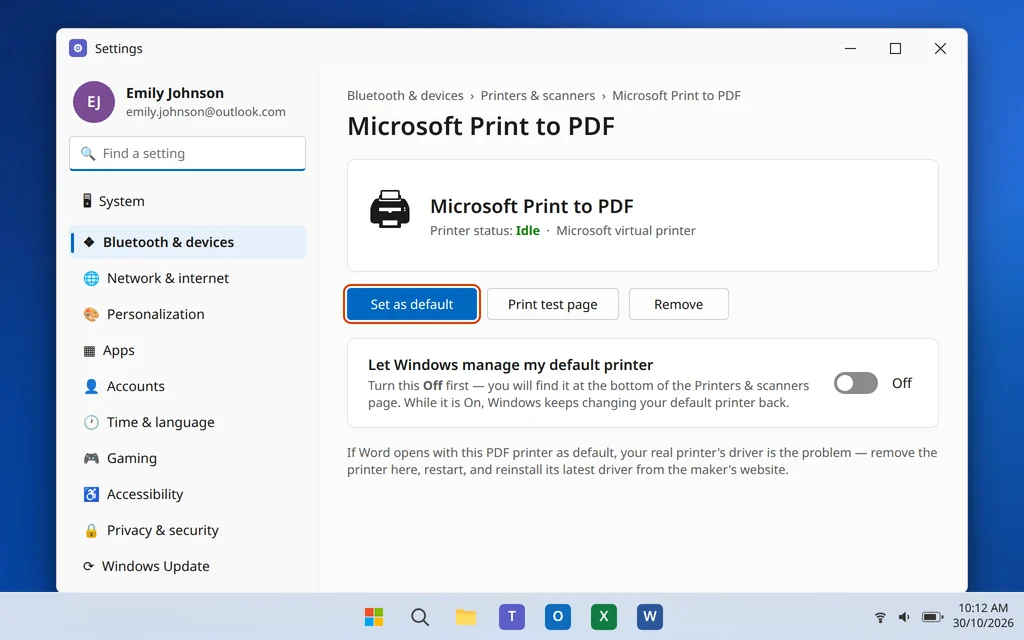Click the Settings app gear icon in title bar
The width and height of the screenshot is (1024, 640).
point(78,48)
